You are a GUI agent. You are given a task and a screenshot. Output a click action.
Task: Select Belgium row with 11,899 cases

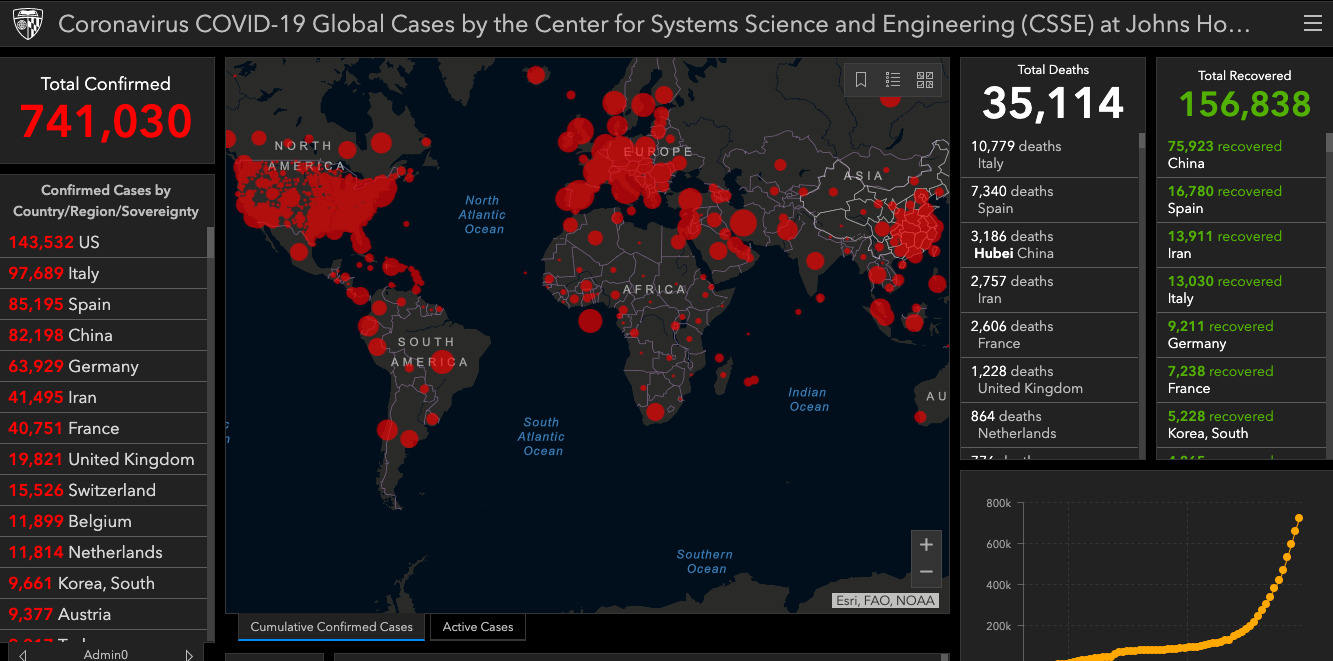pos(104,521)
